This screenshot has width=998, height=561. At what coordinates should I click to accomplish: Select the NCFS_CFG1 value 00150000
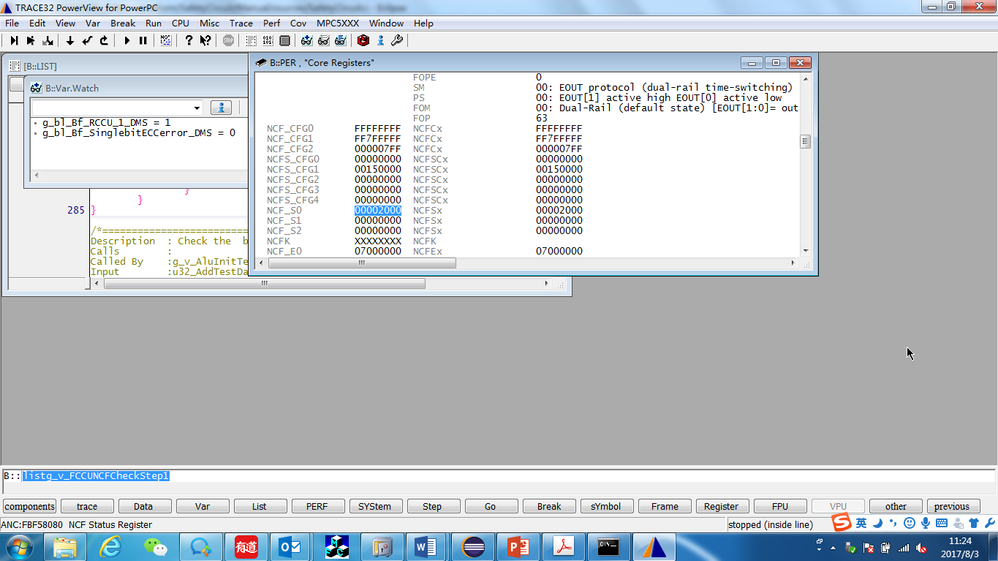click(377, 169)
